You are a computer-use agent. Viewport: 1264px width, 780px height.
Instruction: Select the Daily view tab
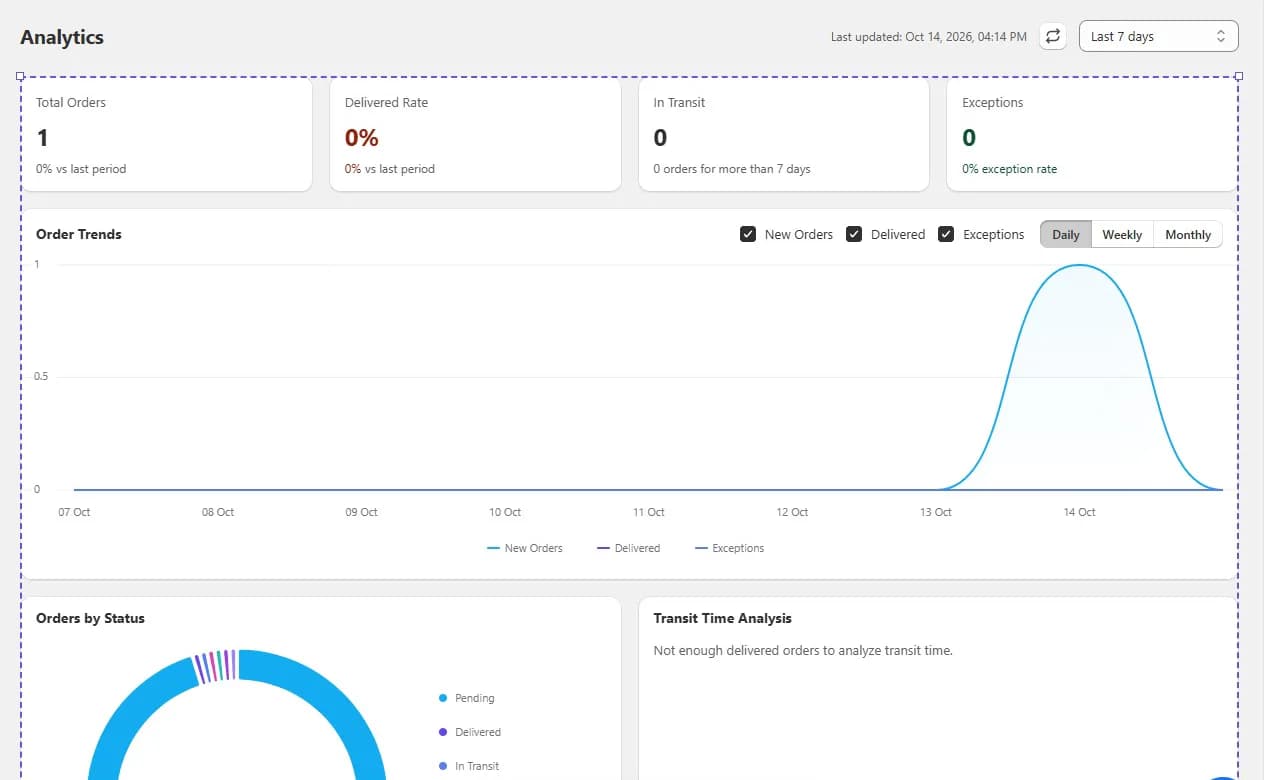(1066, 234)
